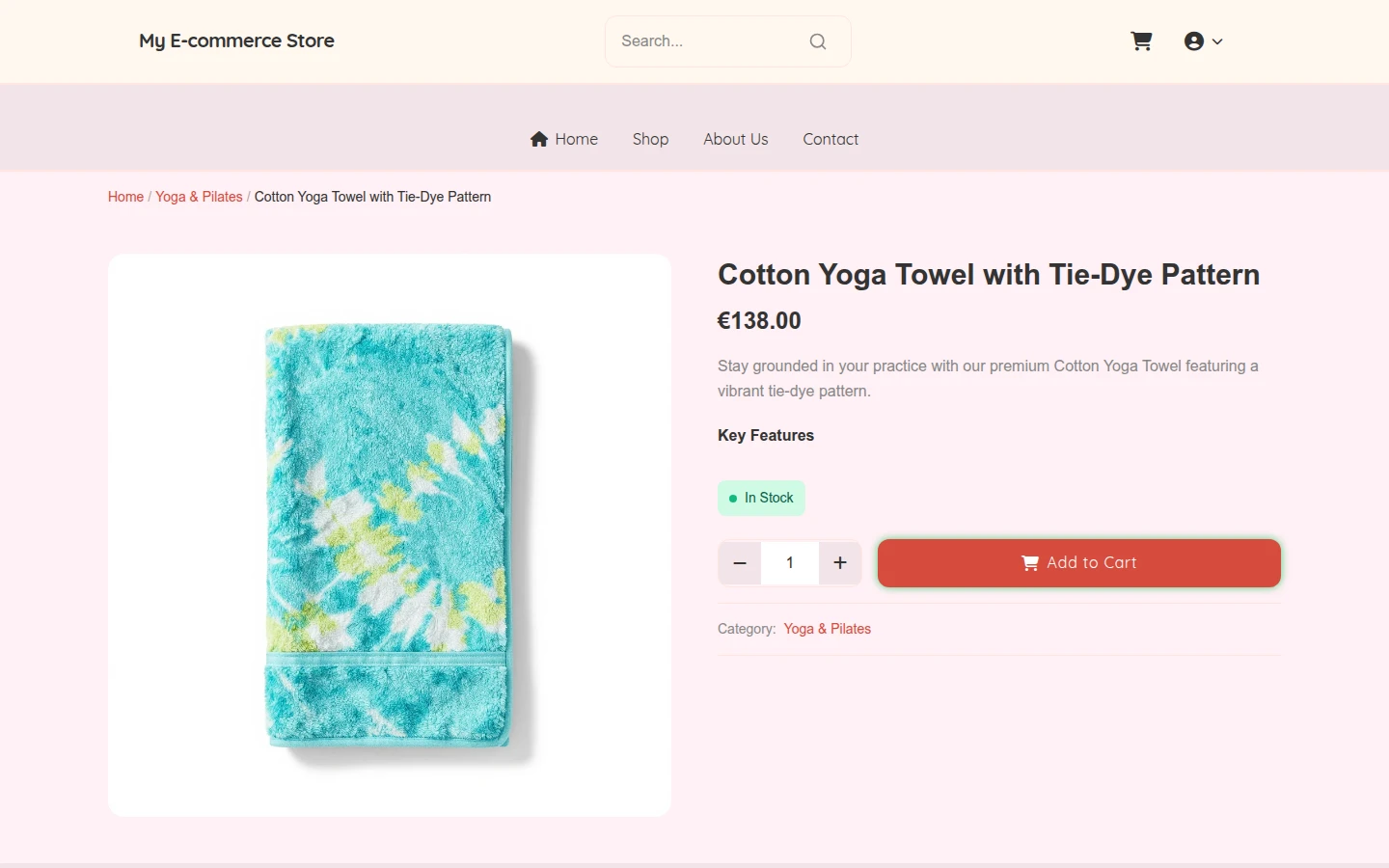Open Yoga & Pilates breadcrumb link
The height and width of the screenshot is (868, 1389).
point(199,197)
